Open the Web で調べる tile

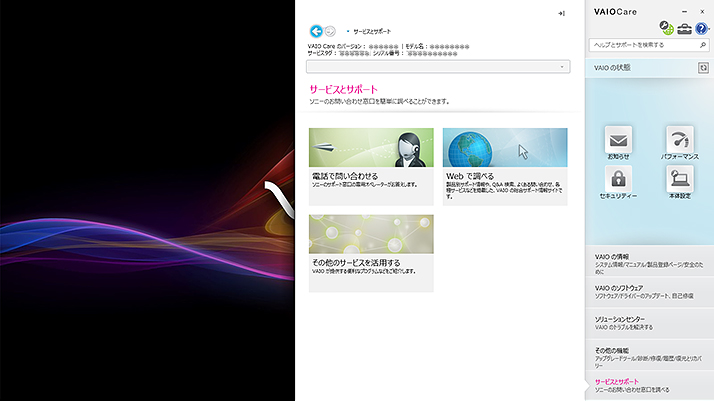504,166
